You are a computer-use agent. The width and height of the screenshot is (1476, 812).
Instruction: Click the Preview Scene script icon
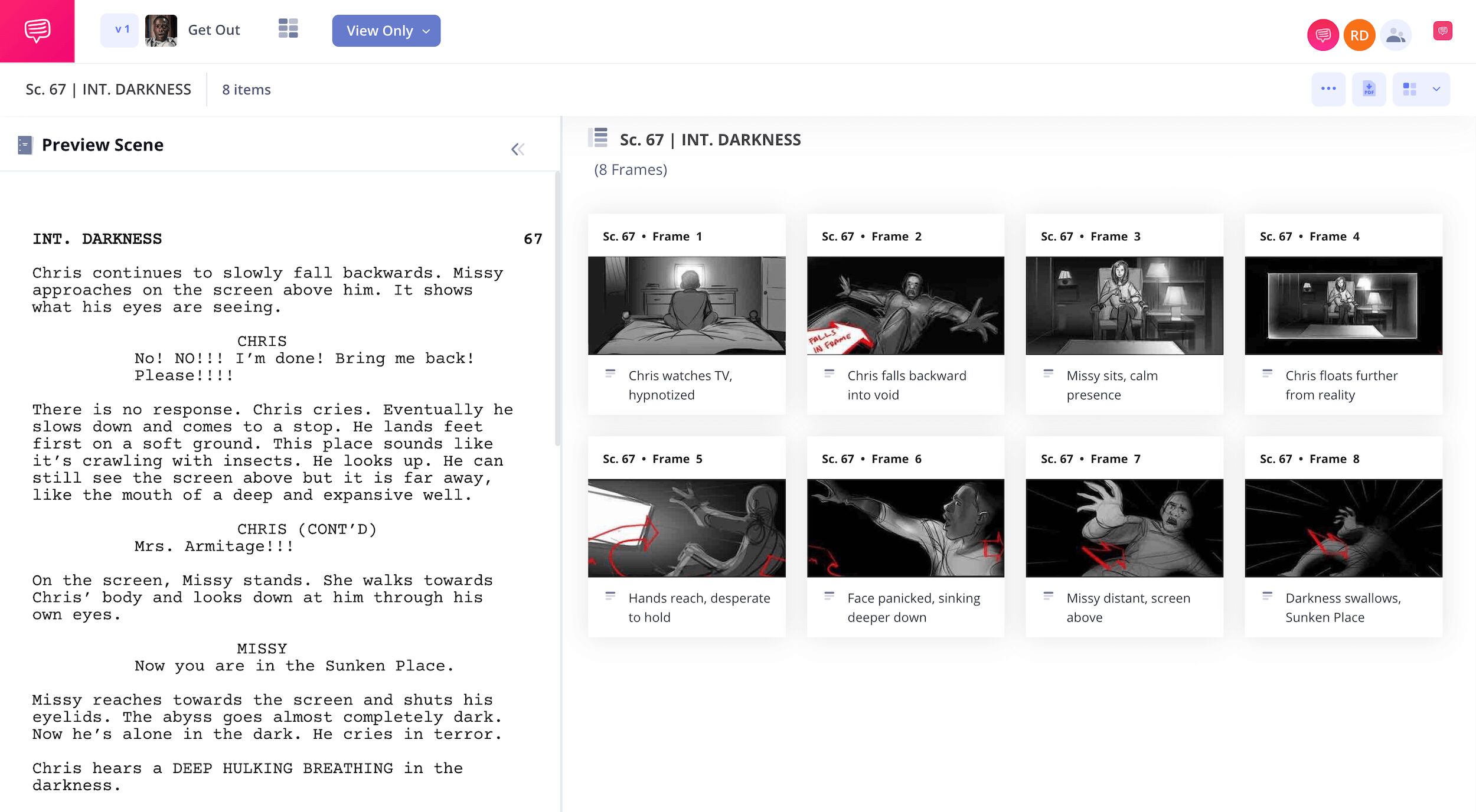pyautogui.click(x=25, y=145)
